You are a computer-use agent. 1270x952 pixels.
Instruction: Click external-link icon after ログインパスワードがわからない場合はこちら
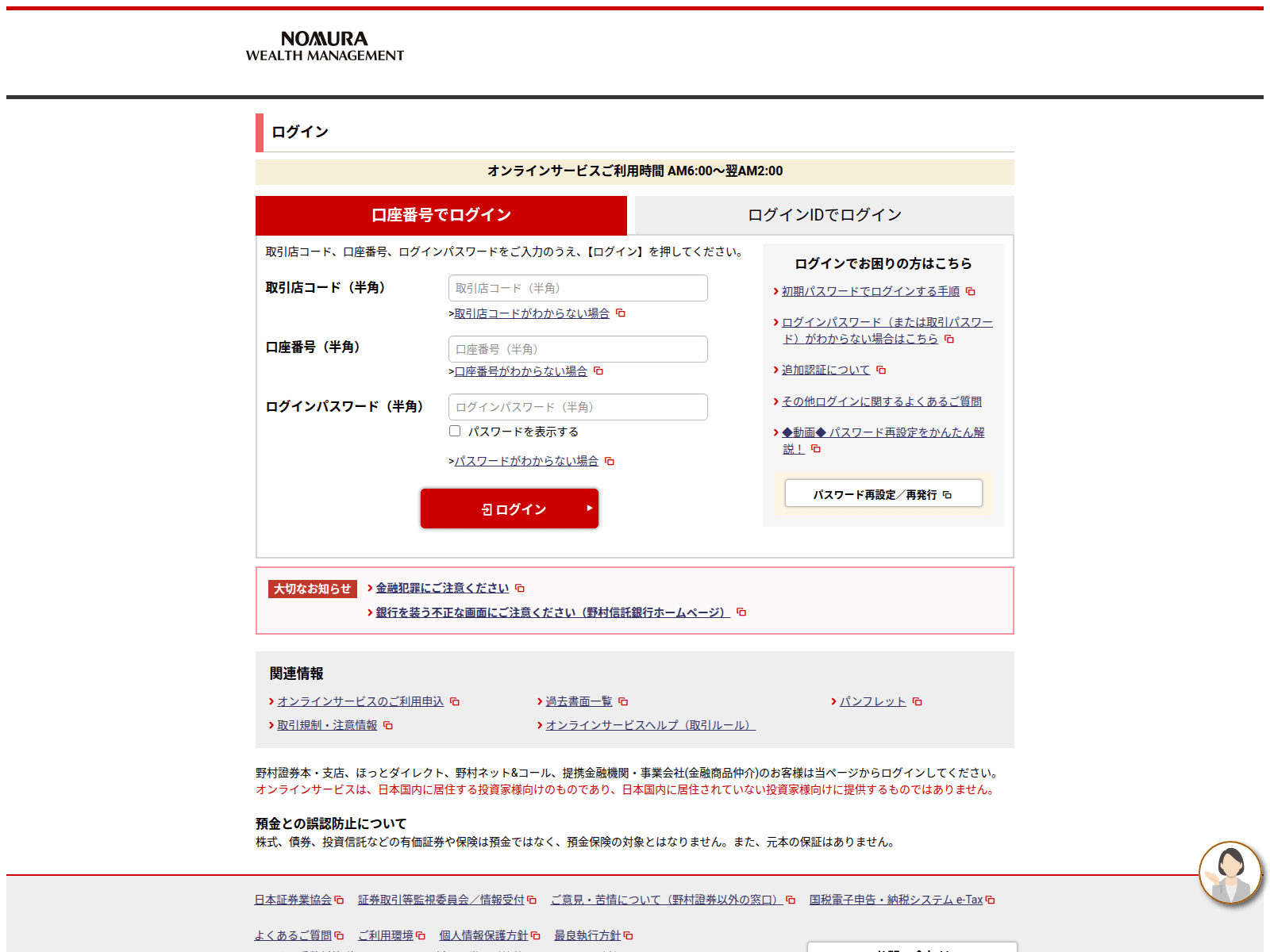pyautogui.click(x=949, y=340)
